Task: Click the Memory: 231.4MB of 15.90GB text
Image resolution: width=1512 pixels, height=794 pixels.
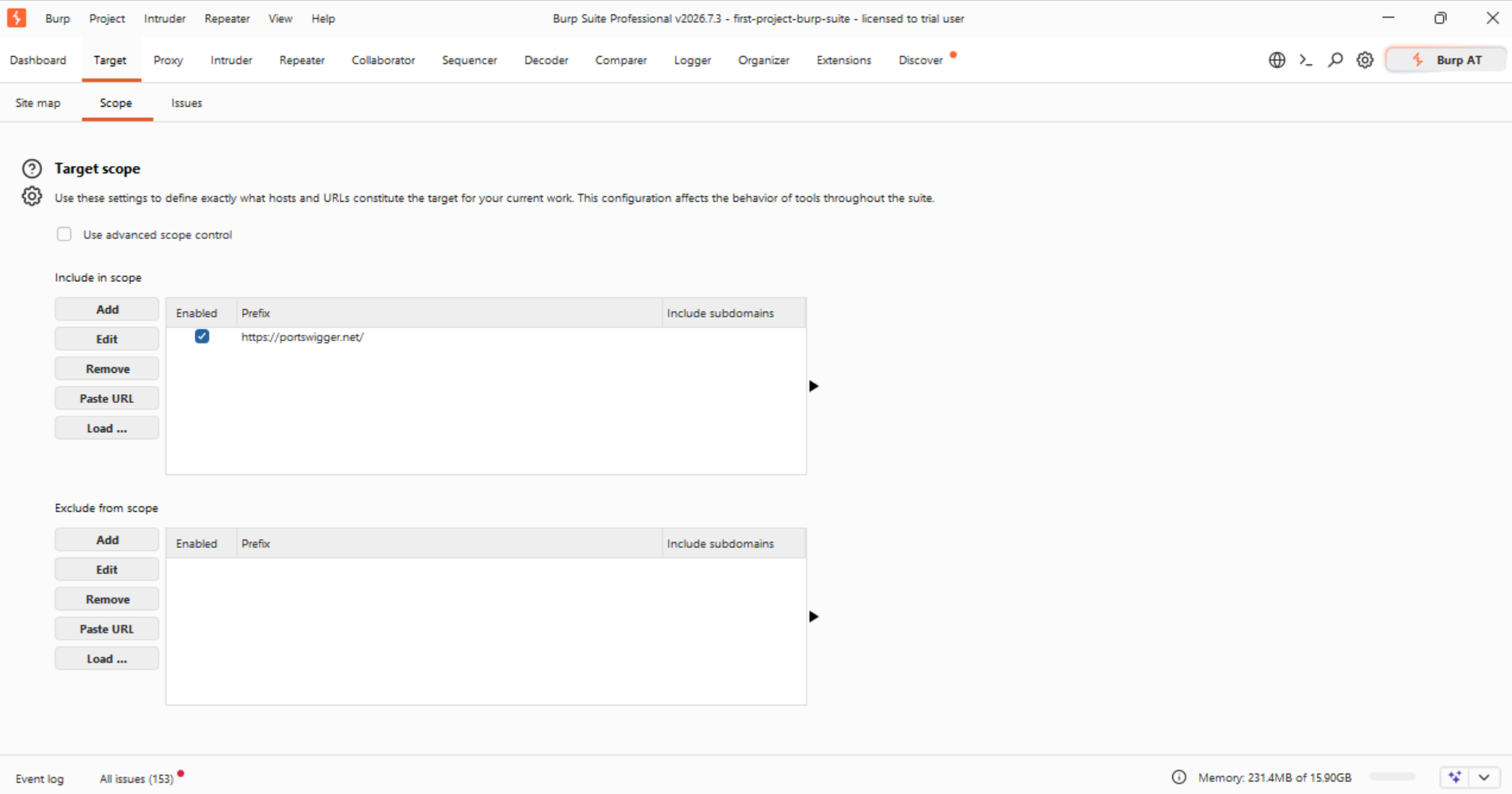Action: (x=1274, y=777)
